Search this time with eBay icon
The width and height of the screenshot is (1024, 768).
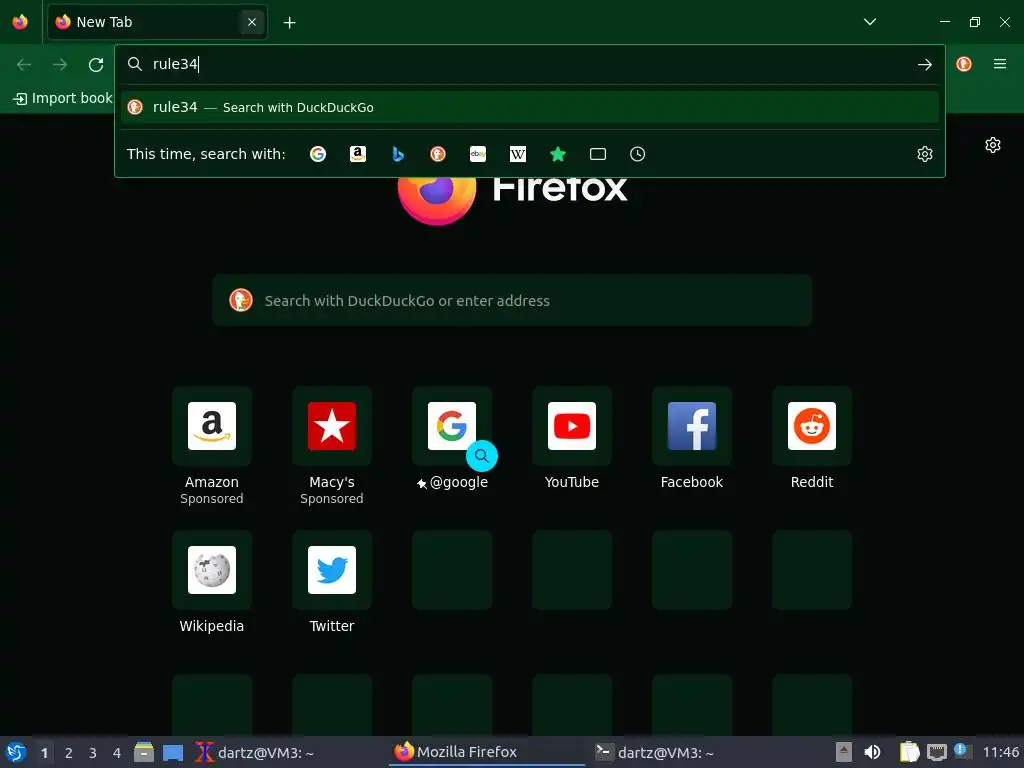478,154
